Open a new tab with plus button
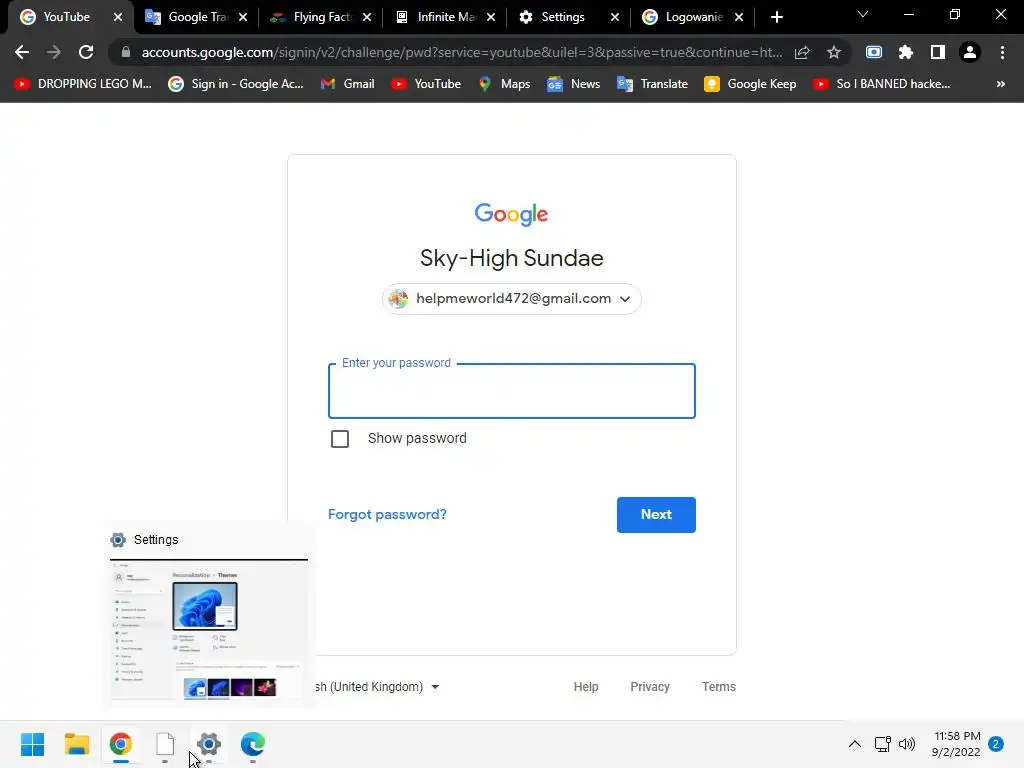 click(x=776, y=17)
